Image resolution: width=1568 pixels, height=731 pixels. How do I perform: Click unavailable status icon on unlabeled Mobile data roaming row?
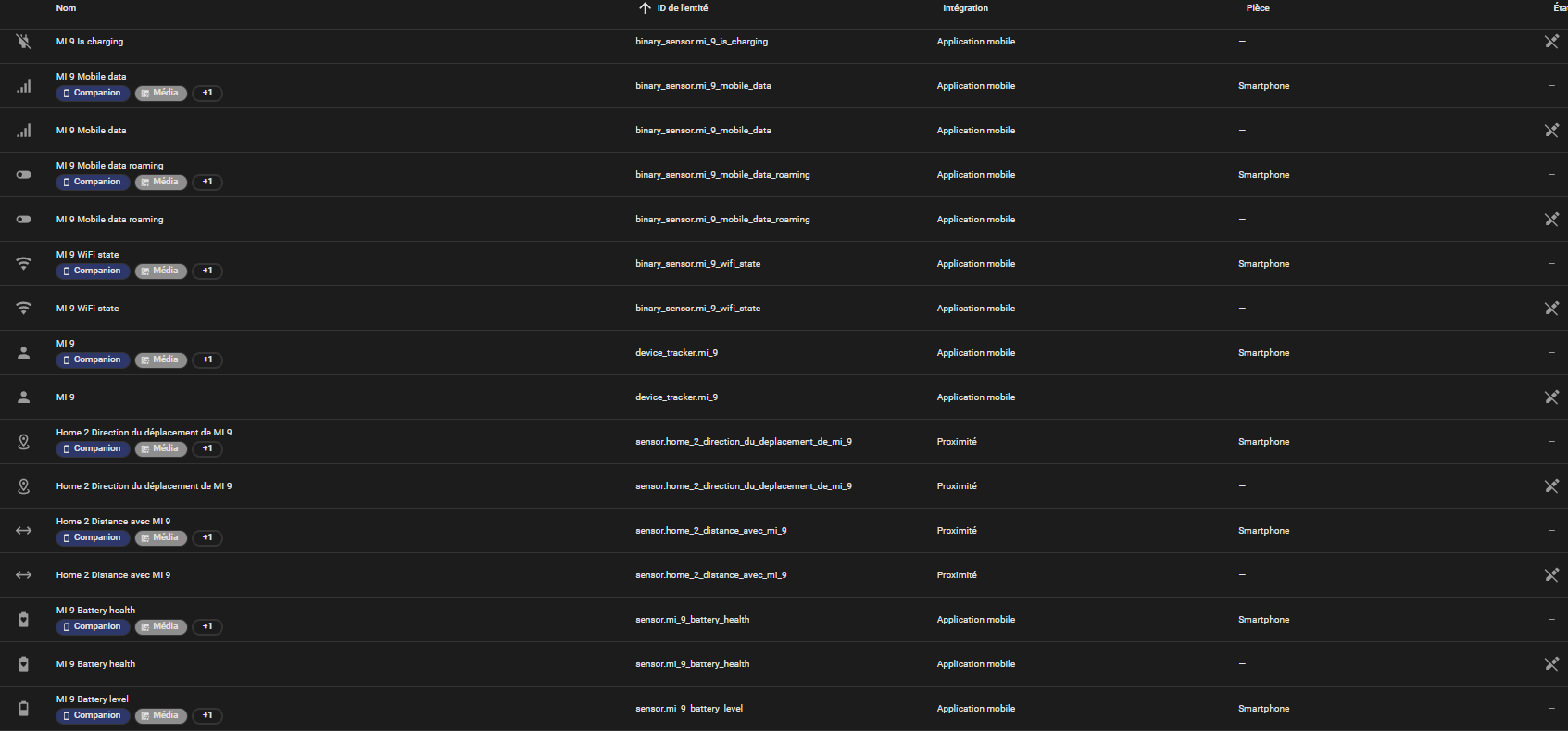pyautogui.click(x=1551, y=220)
